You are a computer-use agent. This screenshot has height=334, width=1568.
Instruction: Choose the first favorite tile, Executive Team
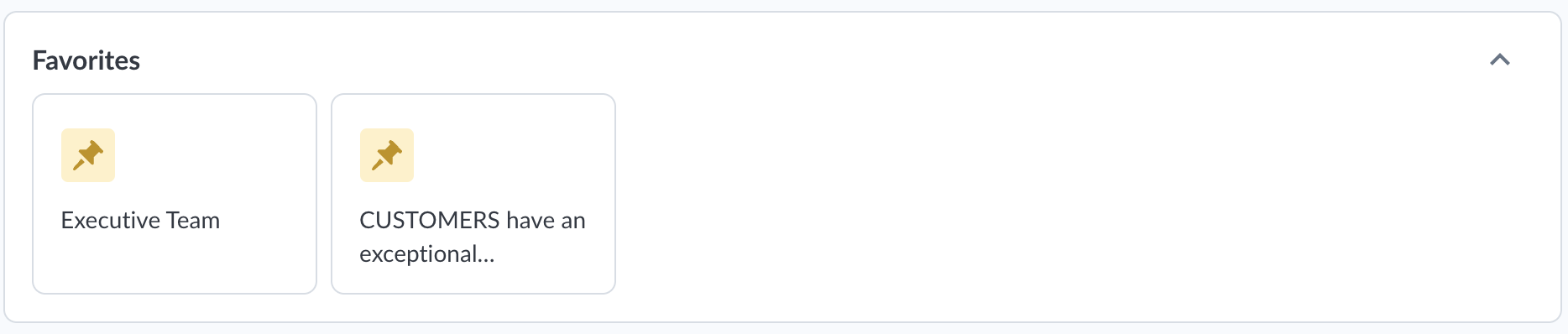[175, 194]
